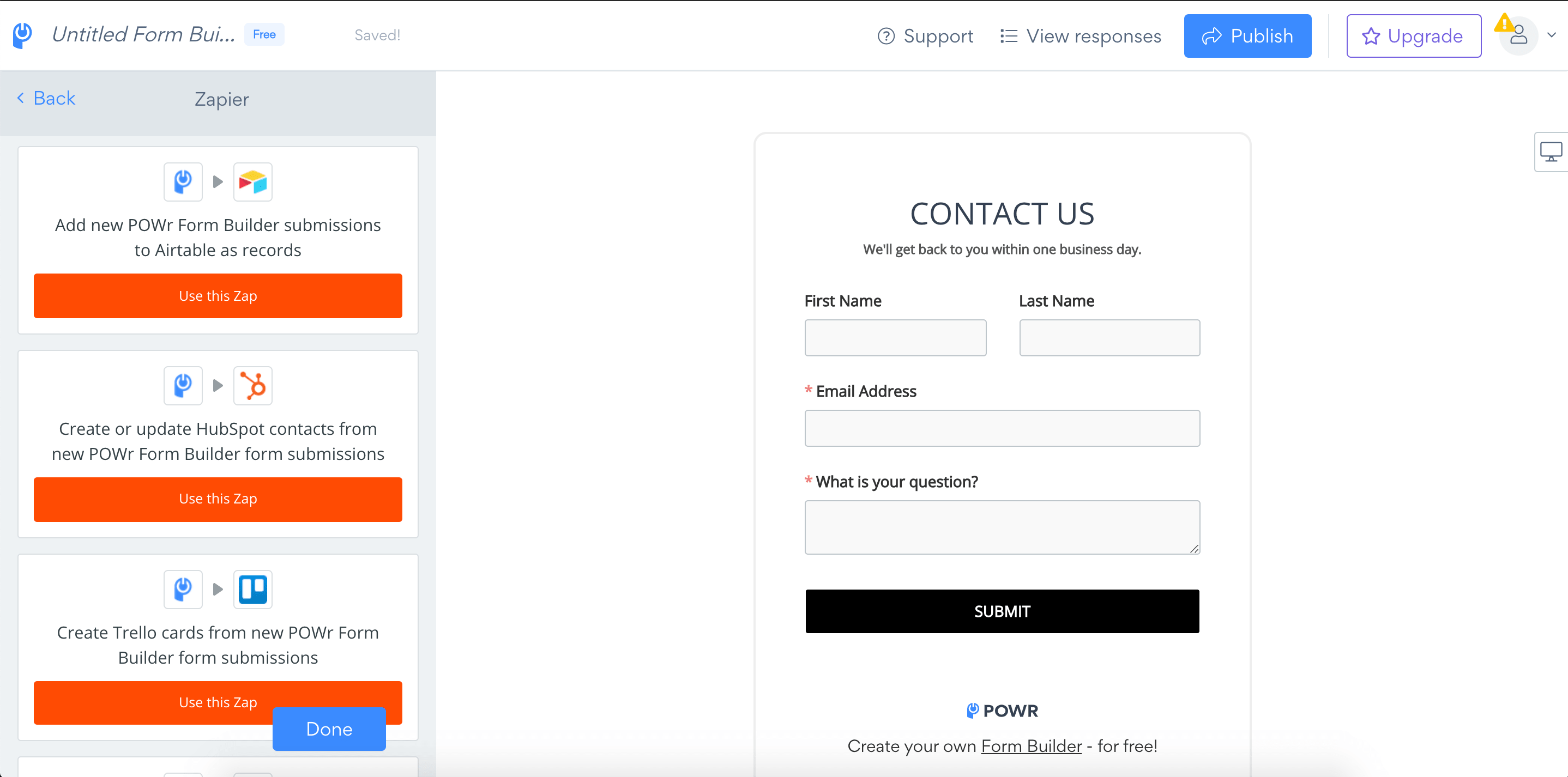This screenshot has height=777, width=1568.
Task: Expand the account dropdown chevron
Action: pos(1552,35)
